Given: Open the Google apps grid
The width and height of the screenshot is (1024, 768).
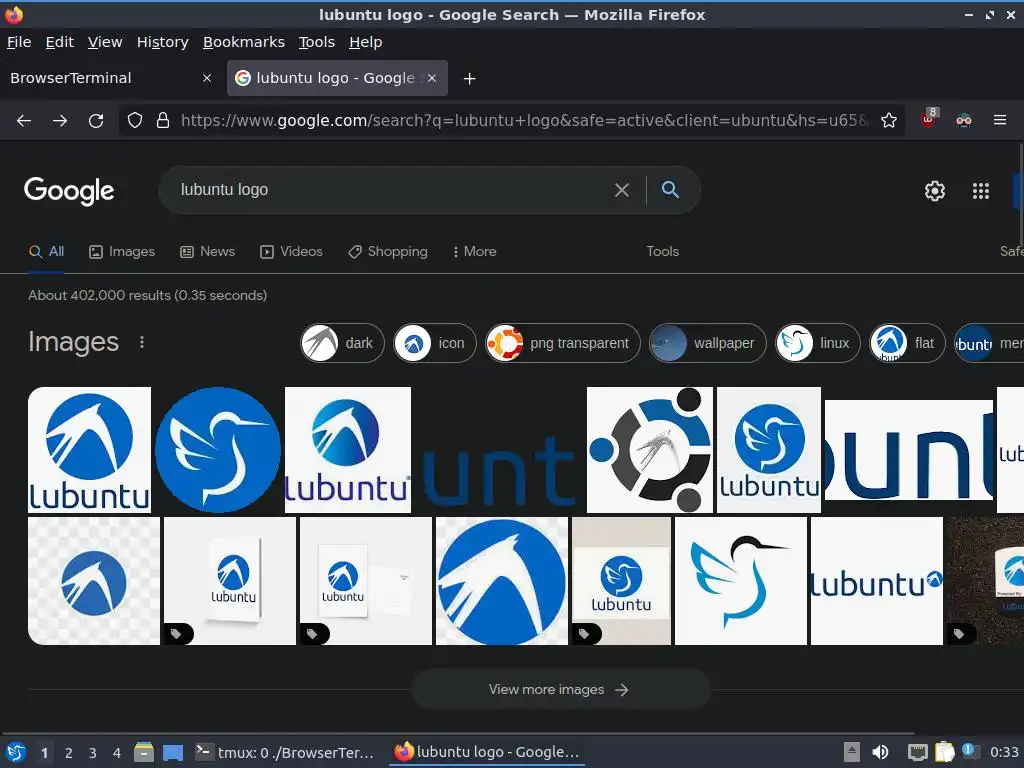Looking at the screenshot, I should click(x=981, y=191).
